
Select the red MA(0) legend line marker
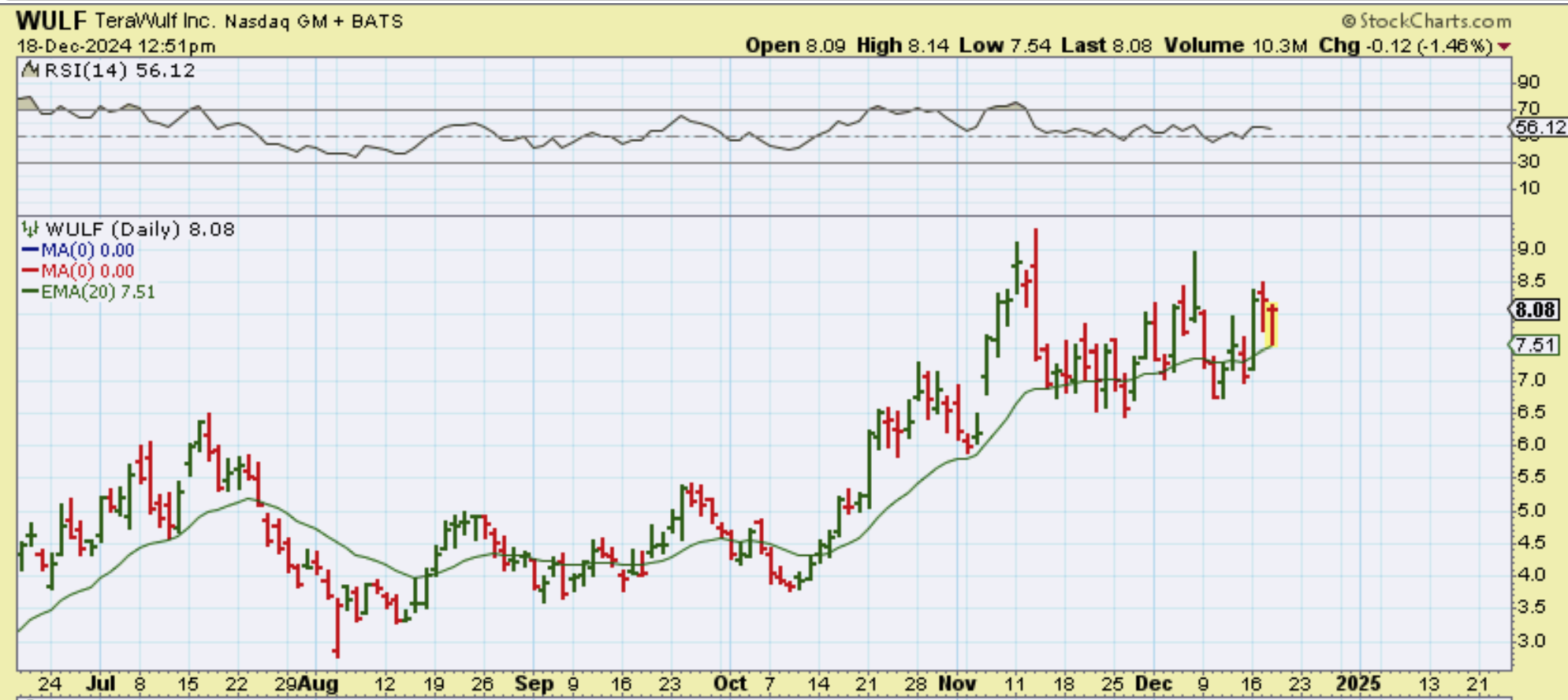(30, 271)
